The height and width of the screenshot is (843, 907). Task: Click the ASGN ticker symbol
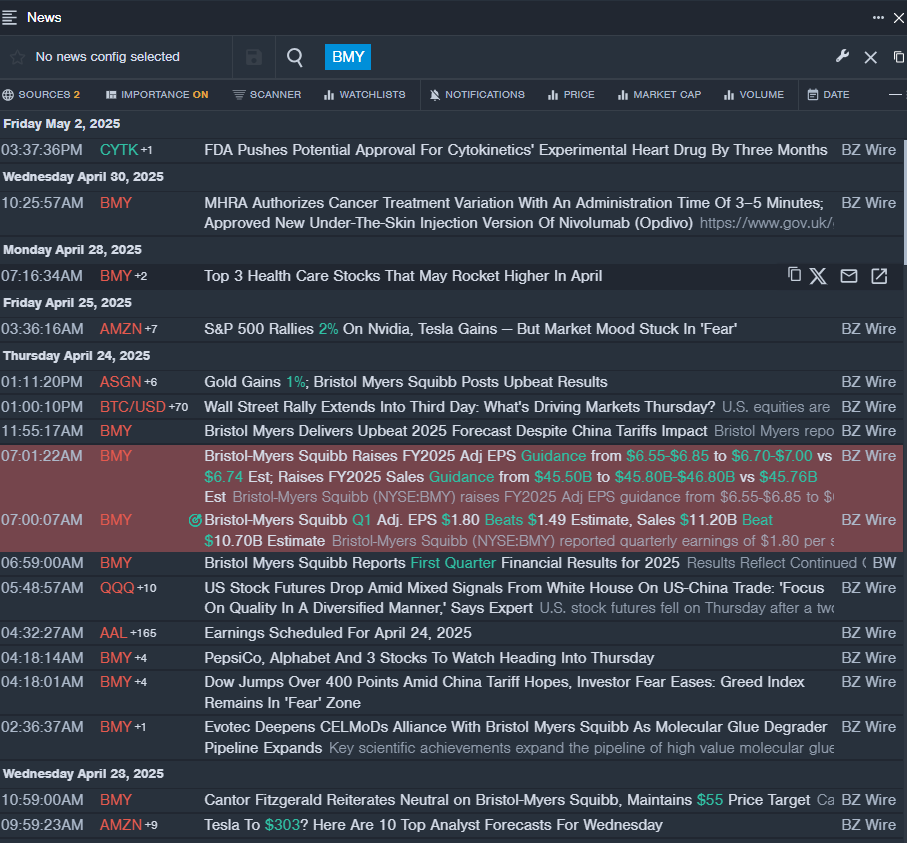121,382
